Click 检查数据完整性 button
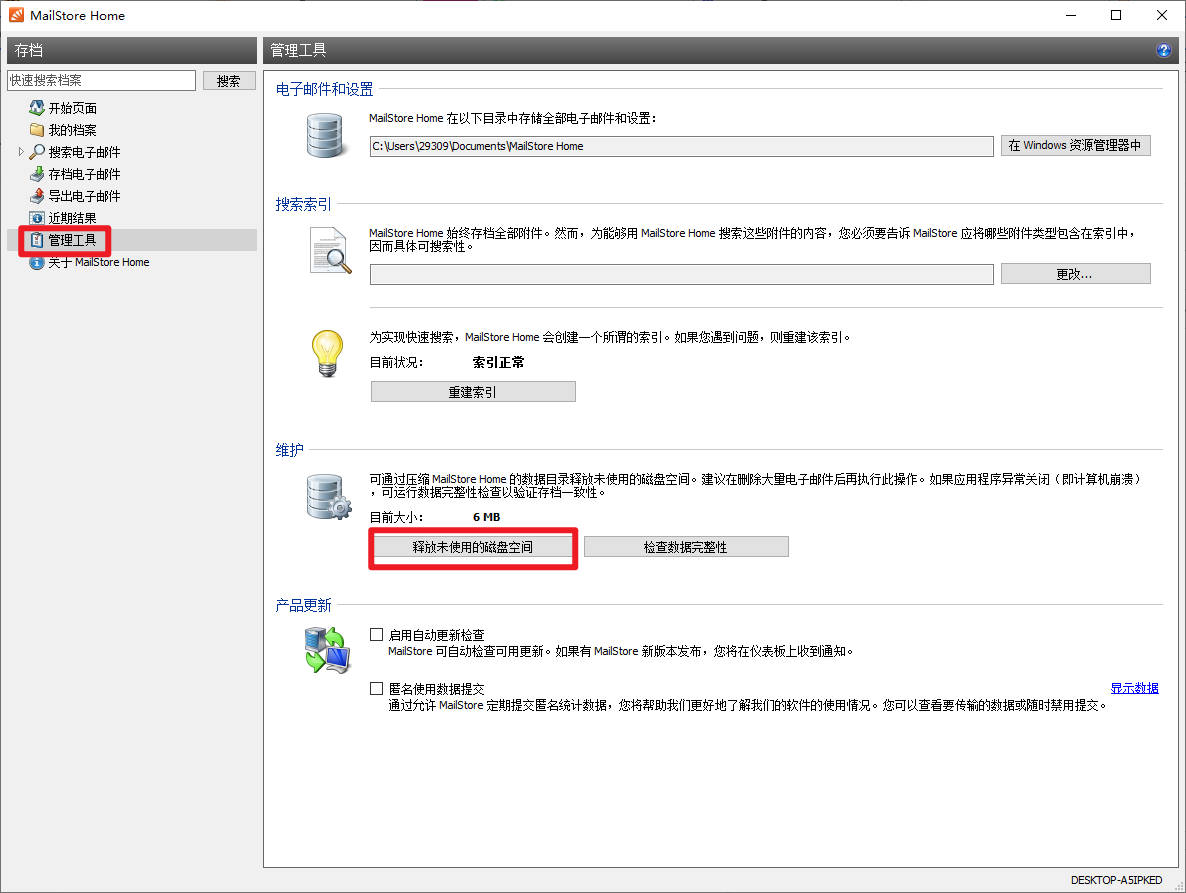This screenshot has height=893, width=1186. [685, 547]
